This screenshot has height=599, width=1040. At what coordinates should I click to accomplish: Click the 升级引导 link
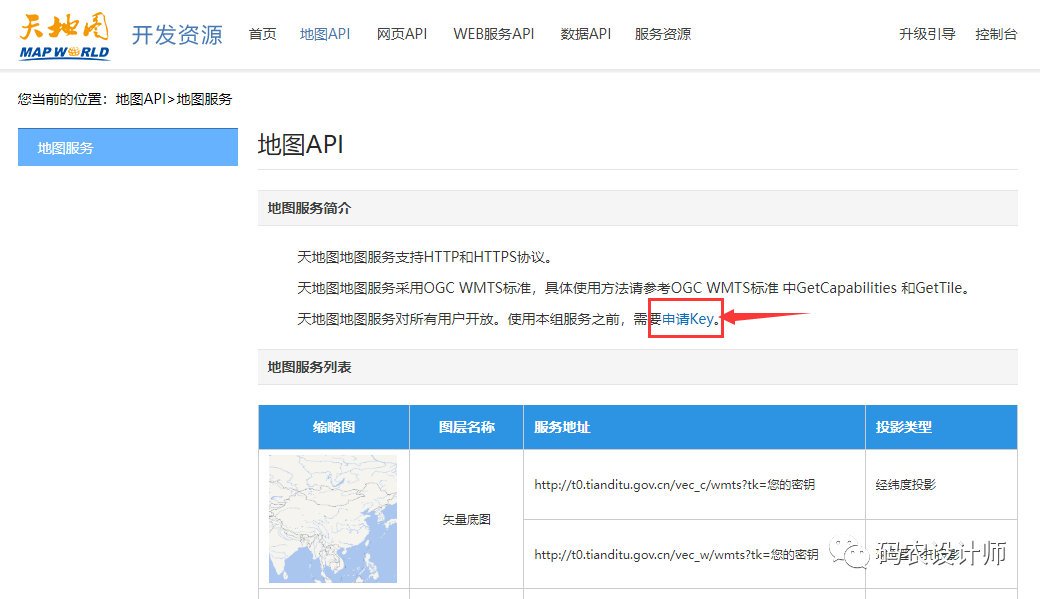(x=927, y=34)
